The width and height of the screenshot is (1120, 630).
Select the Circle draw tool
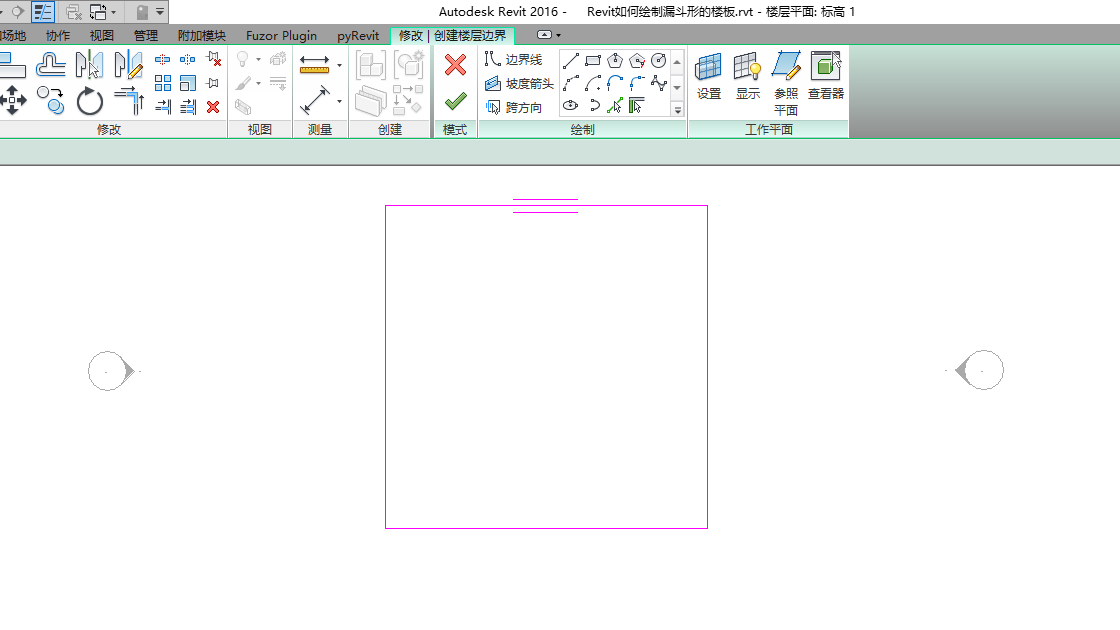coord(659,60)
